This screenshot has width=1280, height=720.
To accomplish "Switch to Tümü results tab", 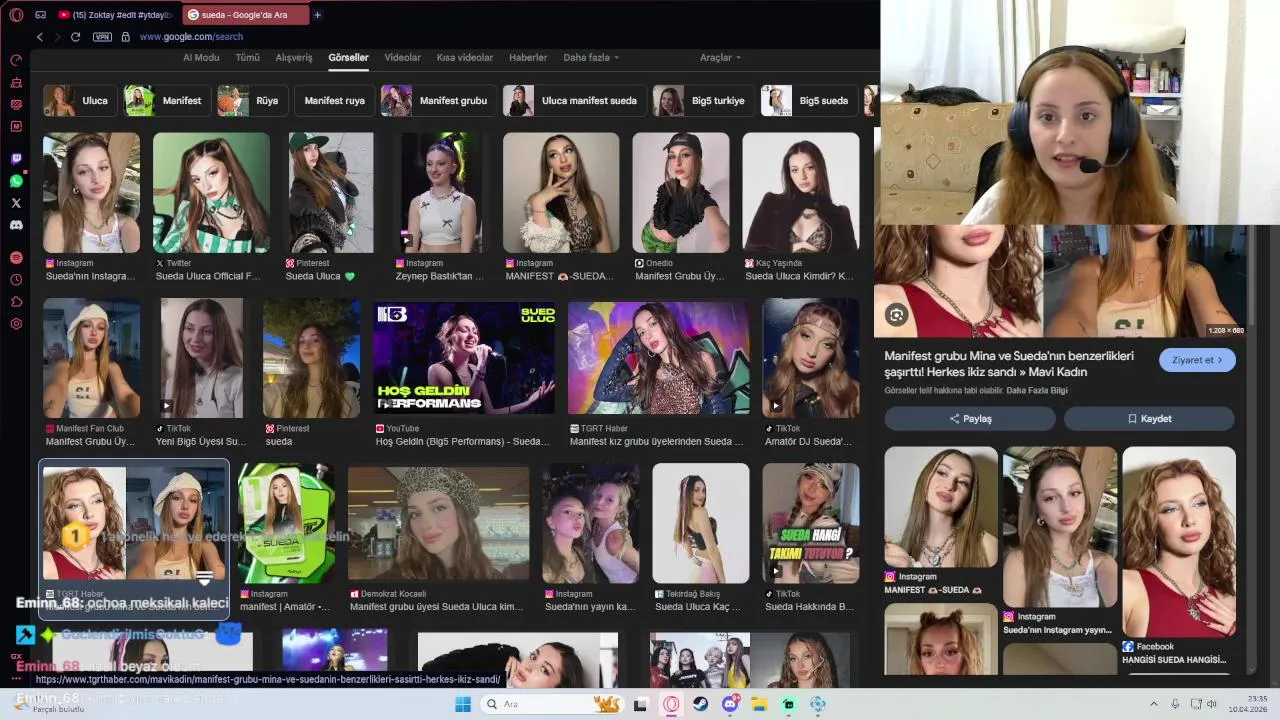I will pos(247,57).
